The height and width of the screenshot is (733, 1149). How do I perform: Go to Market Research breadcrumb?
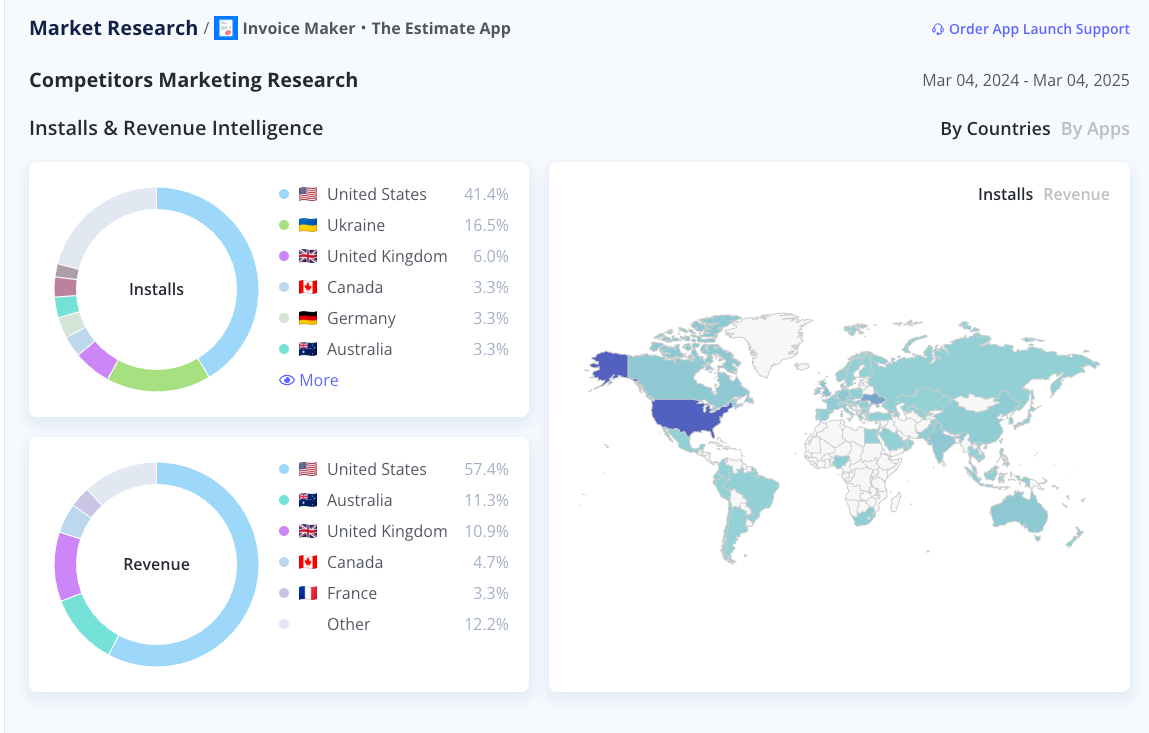[114, 28]
